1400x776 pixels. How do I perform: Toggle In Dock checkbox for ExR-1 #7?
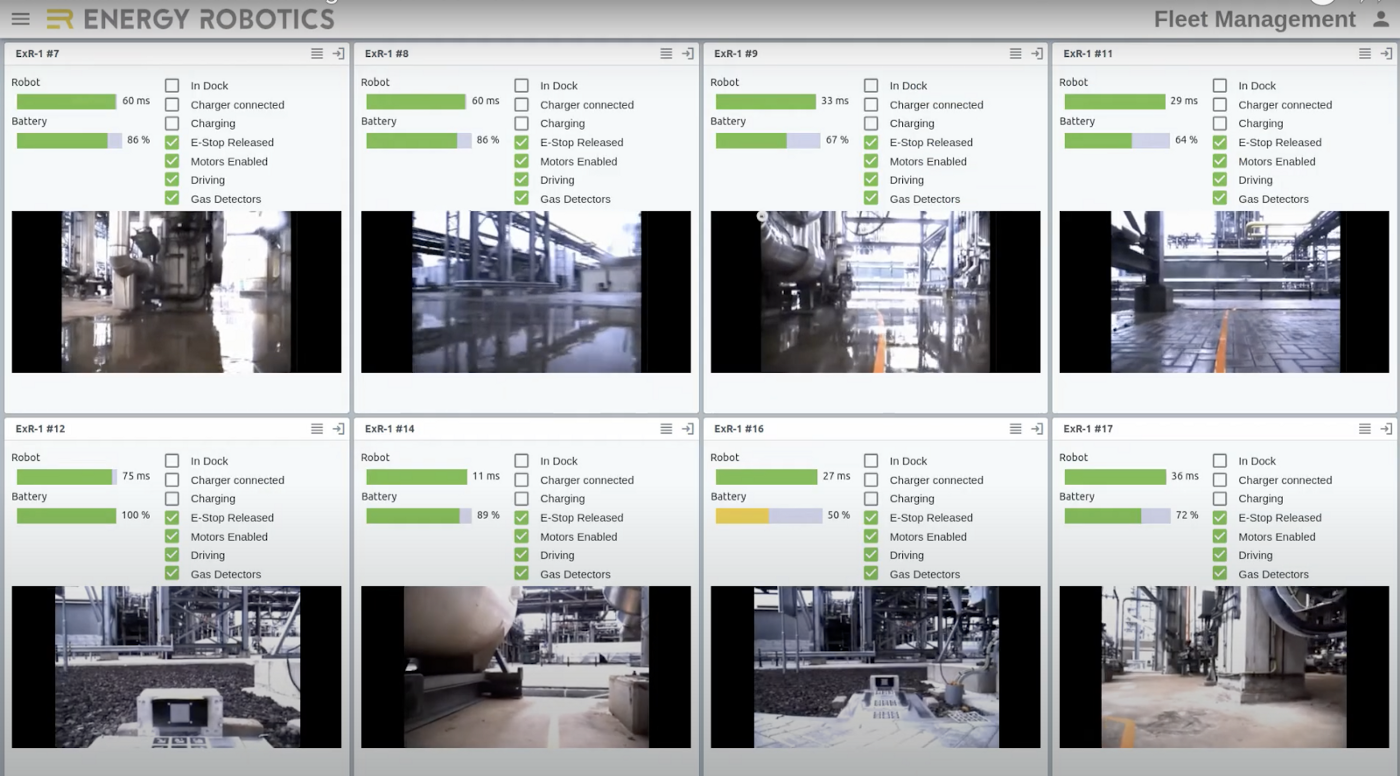click(x=172, y=86)
